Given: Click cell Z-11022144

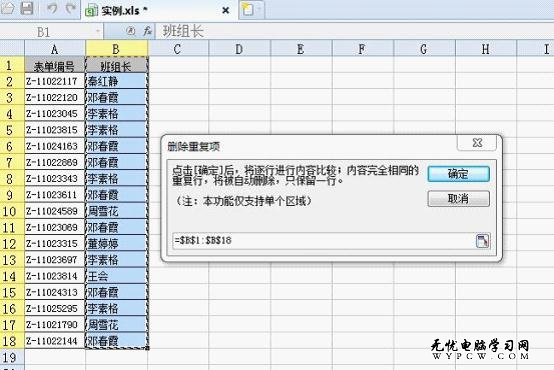Looking at the screenshot, I should (55, 341).
